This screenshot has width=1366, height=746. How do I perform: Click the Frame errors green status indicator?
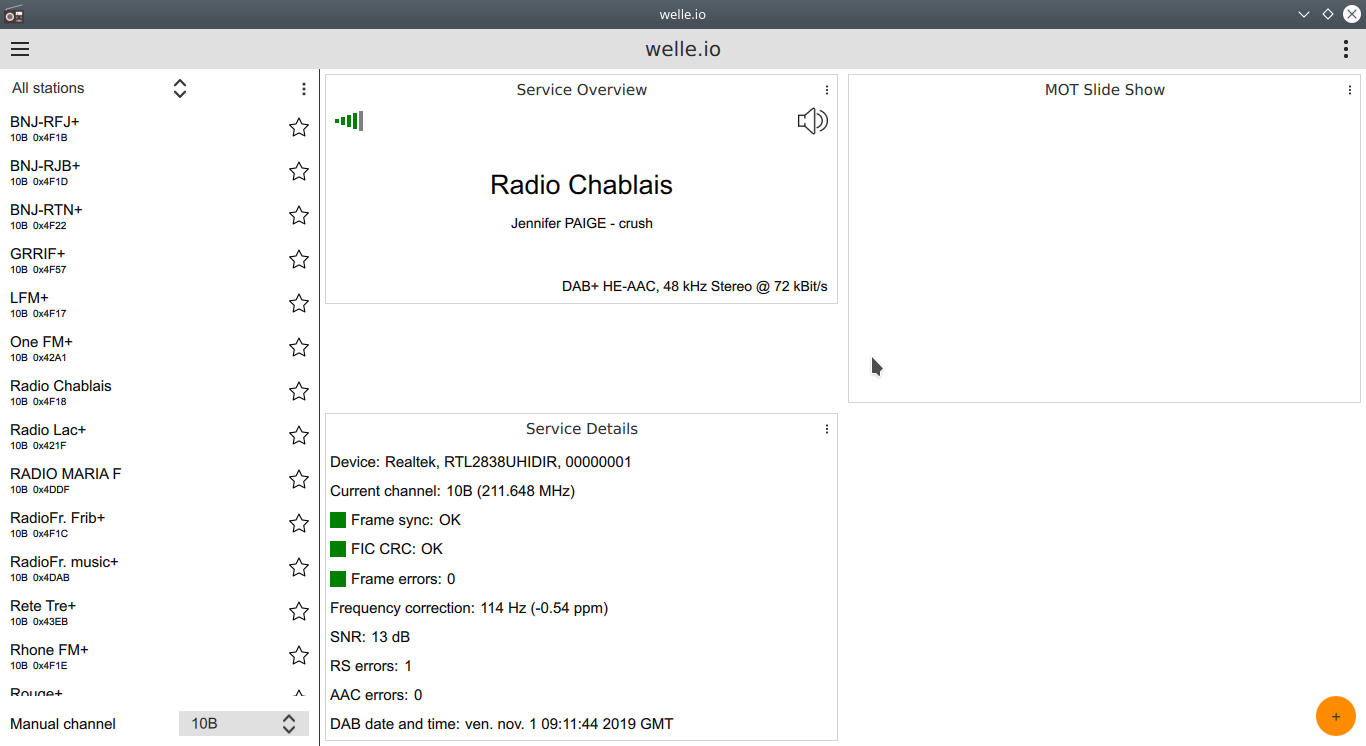pos(338,579)
